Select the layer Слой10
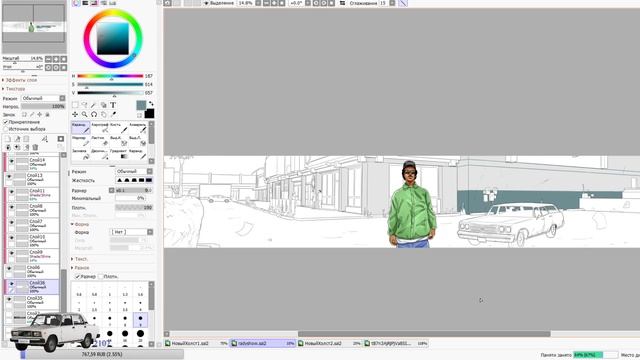This screenshot has height=360, width=640. coord(34,241)
